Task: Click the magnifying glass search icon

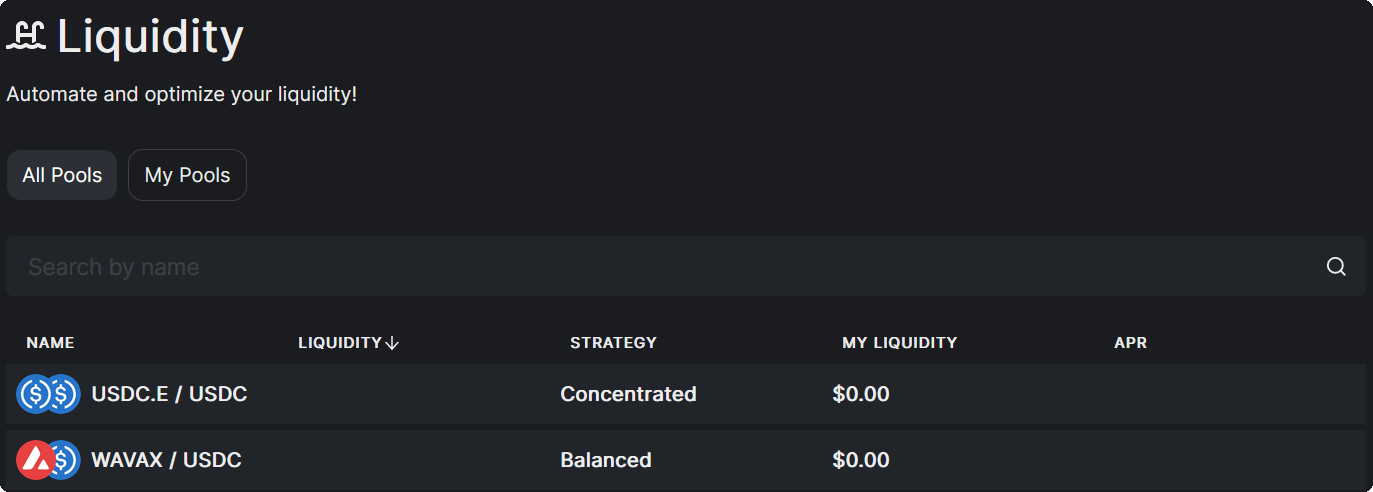Action: [x=1336, y=267]
